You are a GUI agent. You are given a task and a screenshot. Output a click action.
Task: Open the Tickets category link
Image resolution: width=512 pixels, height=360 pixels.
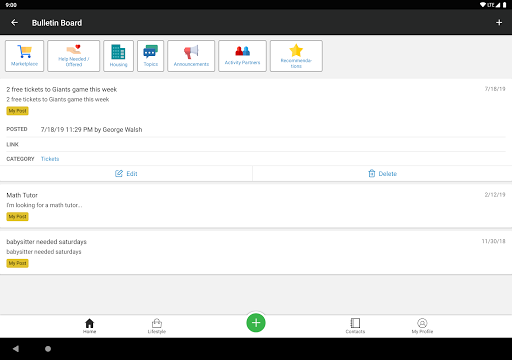click(x=50, y=159)
